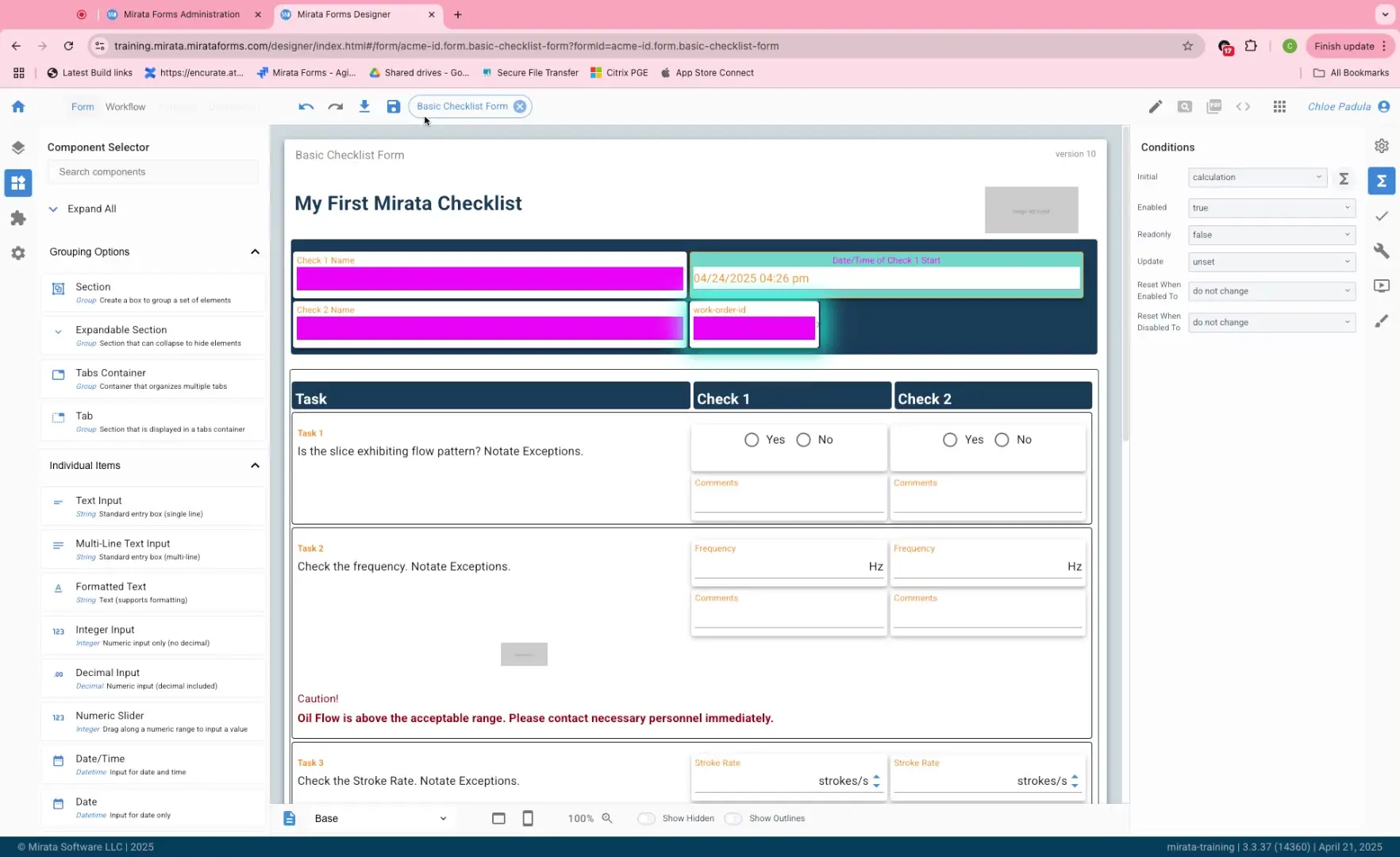Open the Base viewport dropdown at the bottom
The height and width of the screenshot is (857, 1400).
(x=381, y=818)
